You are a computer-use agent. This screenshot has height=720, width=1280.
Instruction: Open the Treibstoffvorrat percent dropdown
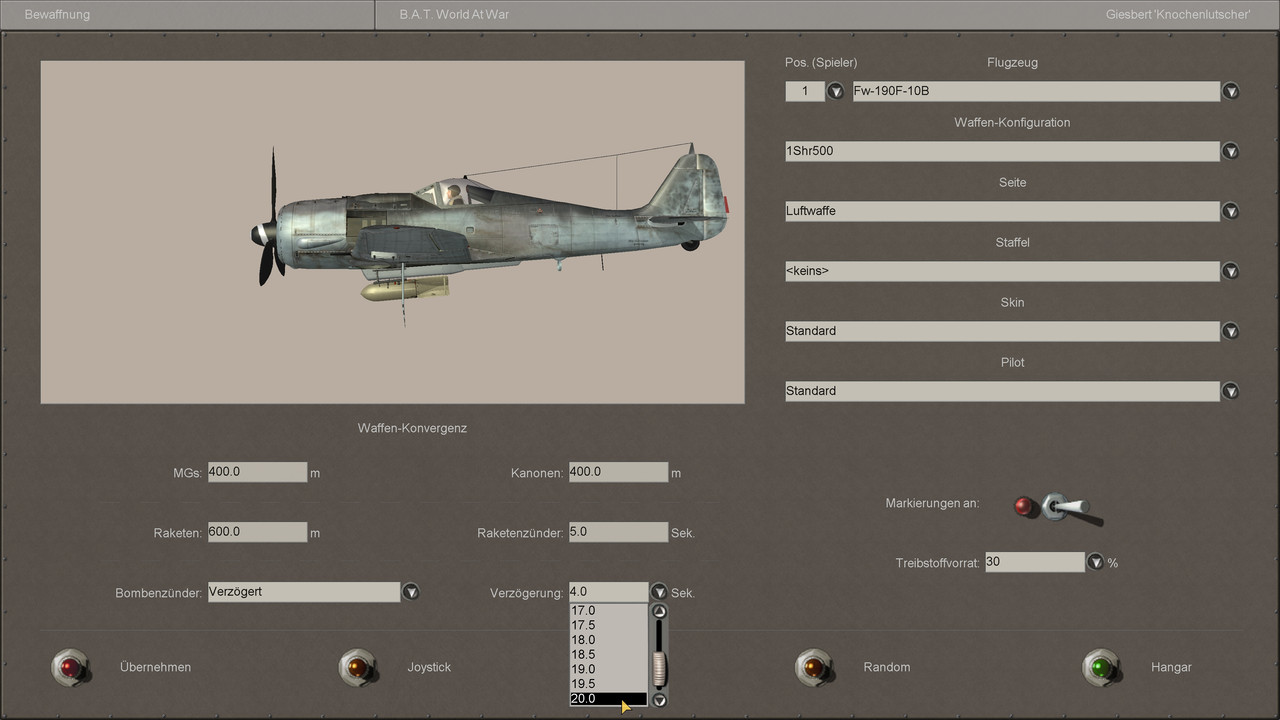coord(1095,562)
